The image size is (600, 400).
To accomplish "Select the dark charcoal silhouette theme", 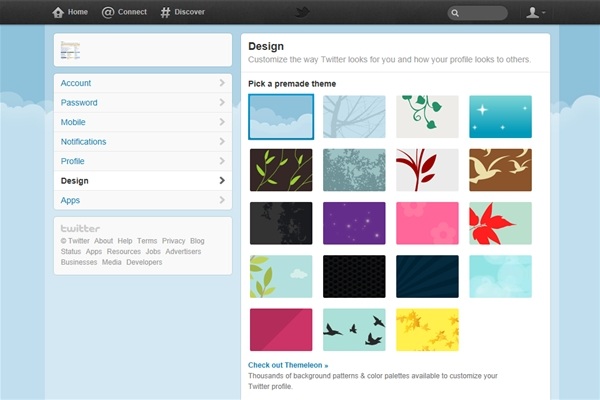I will coord(281,223).
